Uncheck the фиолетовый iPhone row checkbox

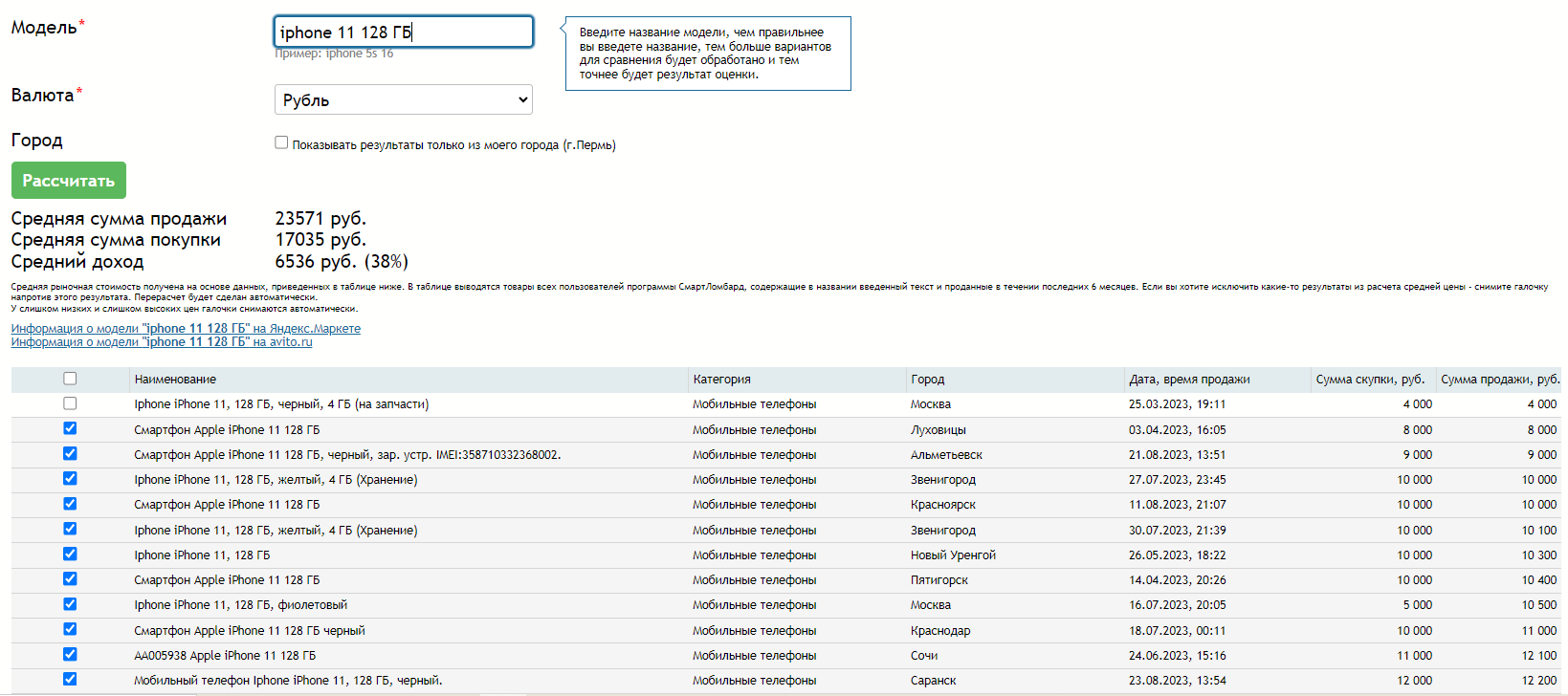tap(70, 604)
